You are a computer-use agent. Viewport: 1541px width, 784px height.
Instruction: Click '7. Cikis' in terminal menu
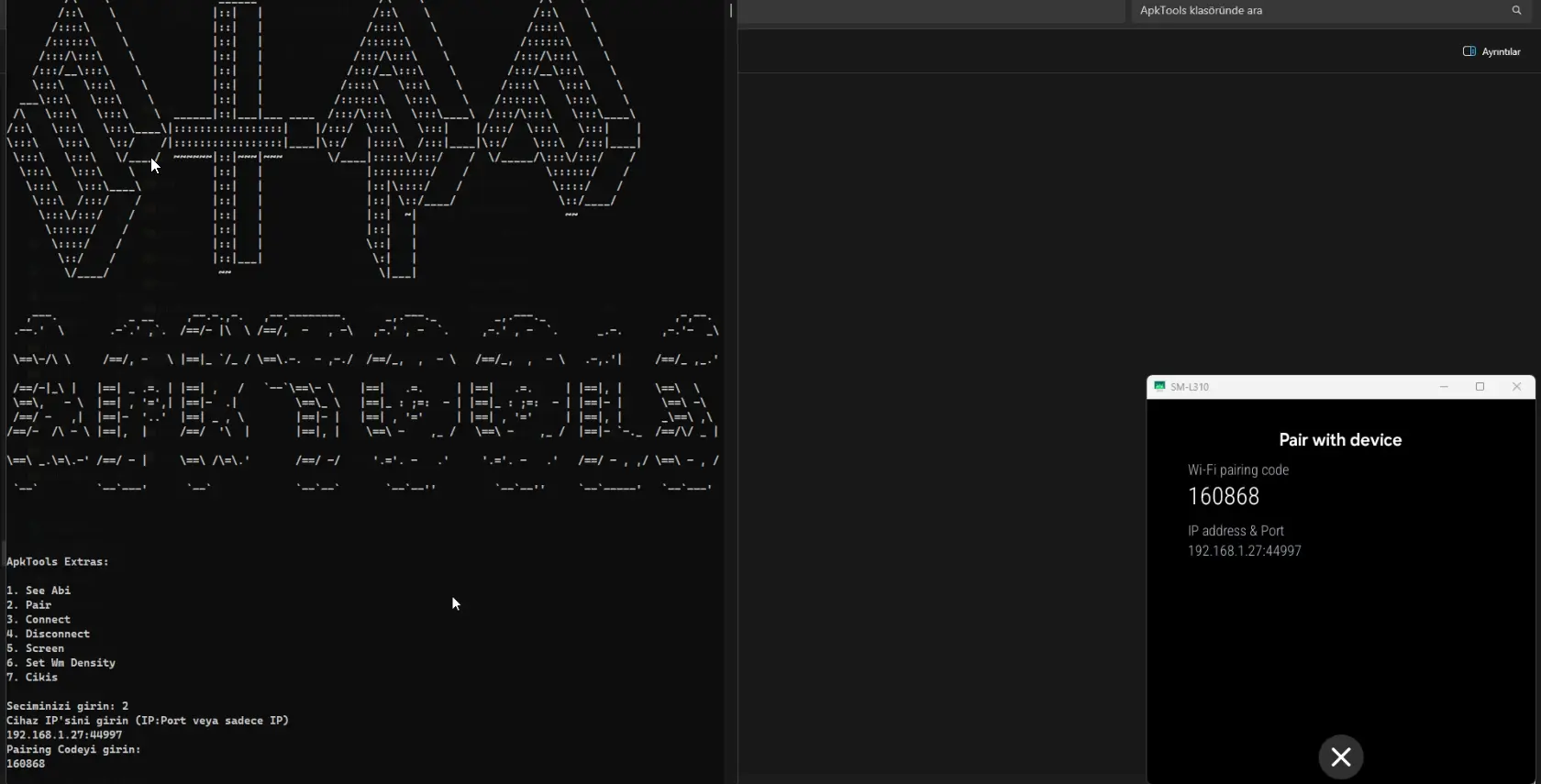[32, 678]
